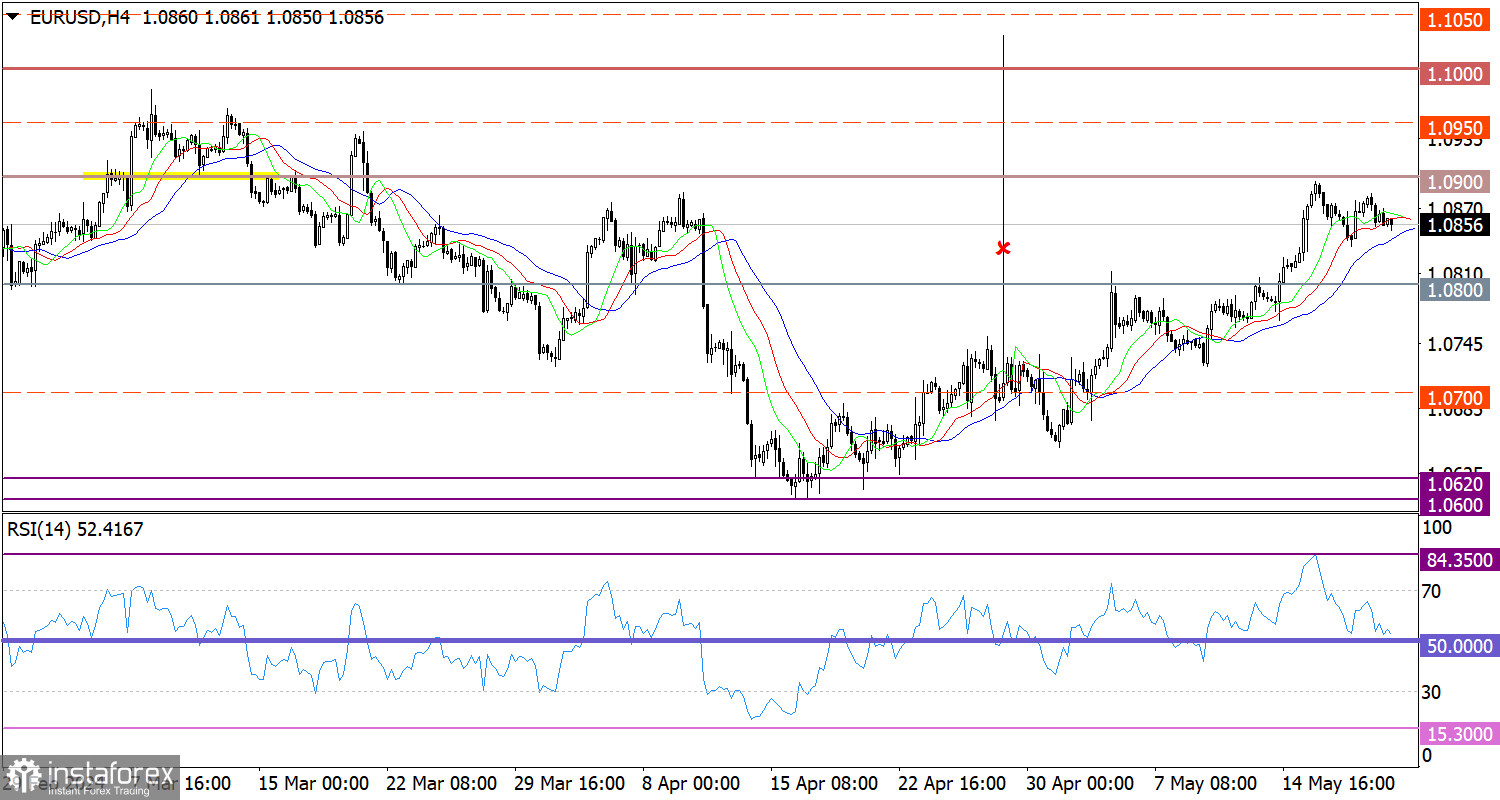Screen dimensions: 1500x800
Task: Select the 15 Apr 08:00 time label
Action: [825, 782]
